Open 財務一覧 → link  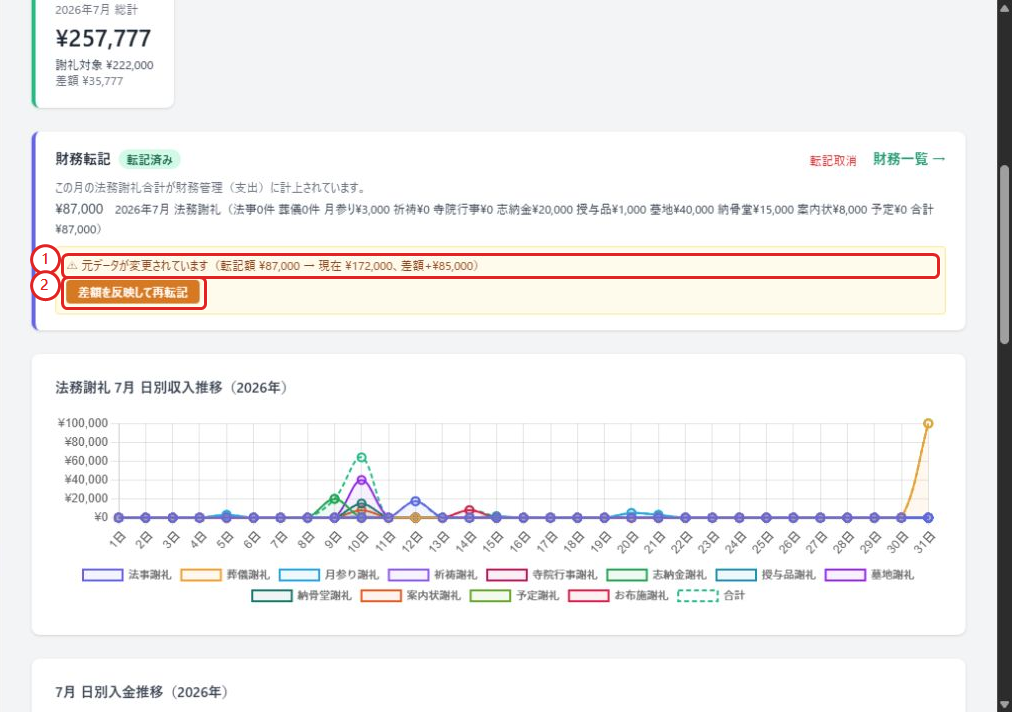click(909, 159)
